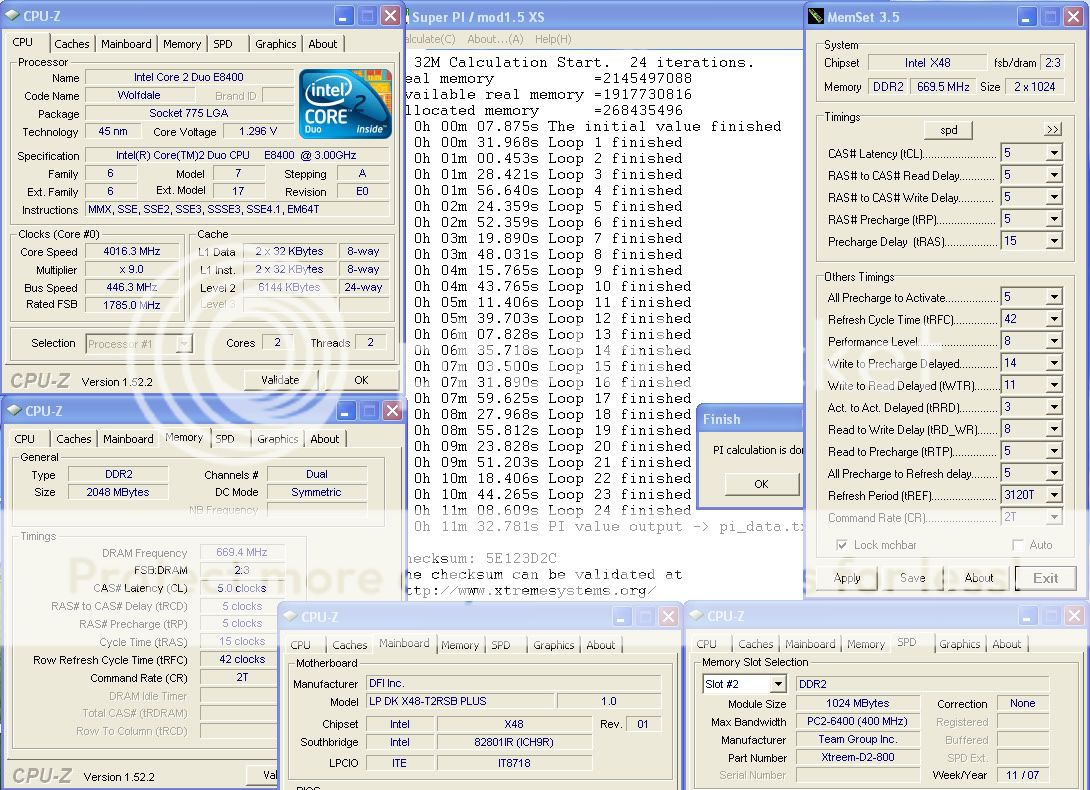The height and width of the screenshot is (790, 1090).
Task: Click MemSet Chipset Intel X48 field
Action: (x=927, y=63)
